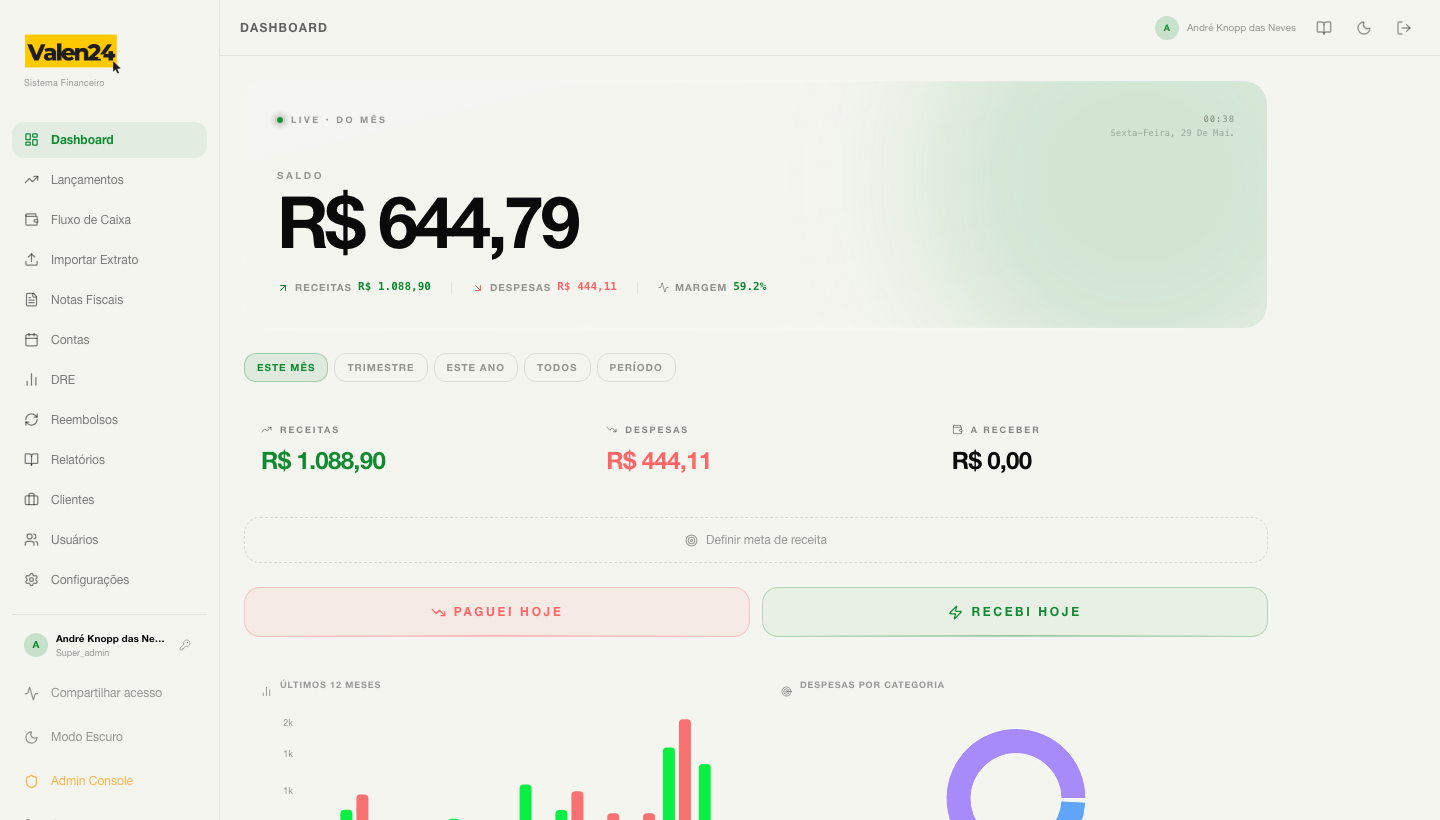
Task: Click the book icon in top header
Action: 1324,28
